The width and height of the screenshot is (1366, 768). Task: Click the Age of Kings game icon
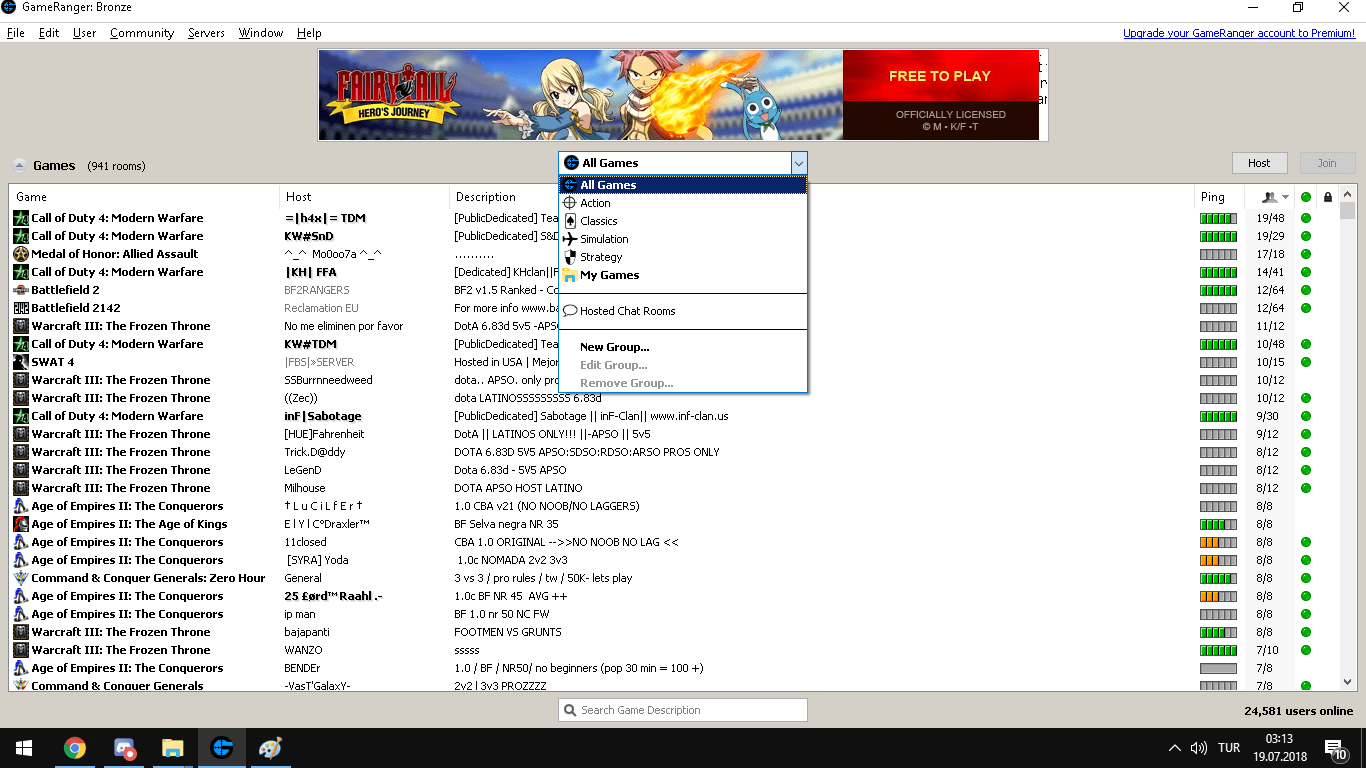21,524
